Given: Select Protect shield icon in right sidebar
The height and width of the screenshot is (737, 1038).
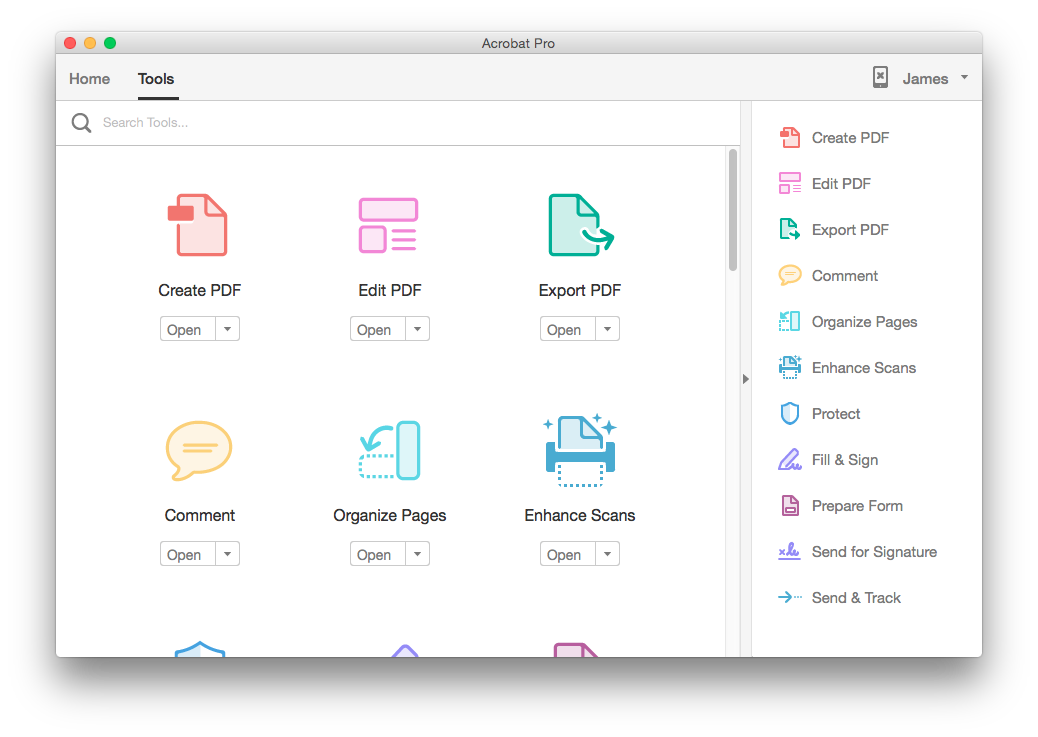Looking at the screenshot, I should coord(790,414).
